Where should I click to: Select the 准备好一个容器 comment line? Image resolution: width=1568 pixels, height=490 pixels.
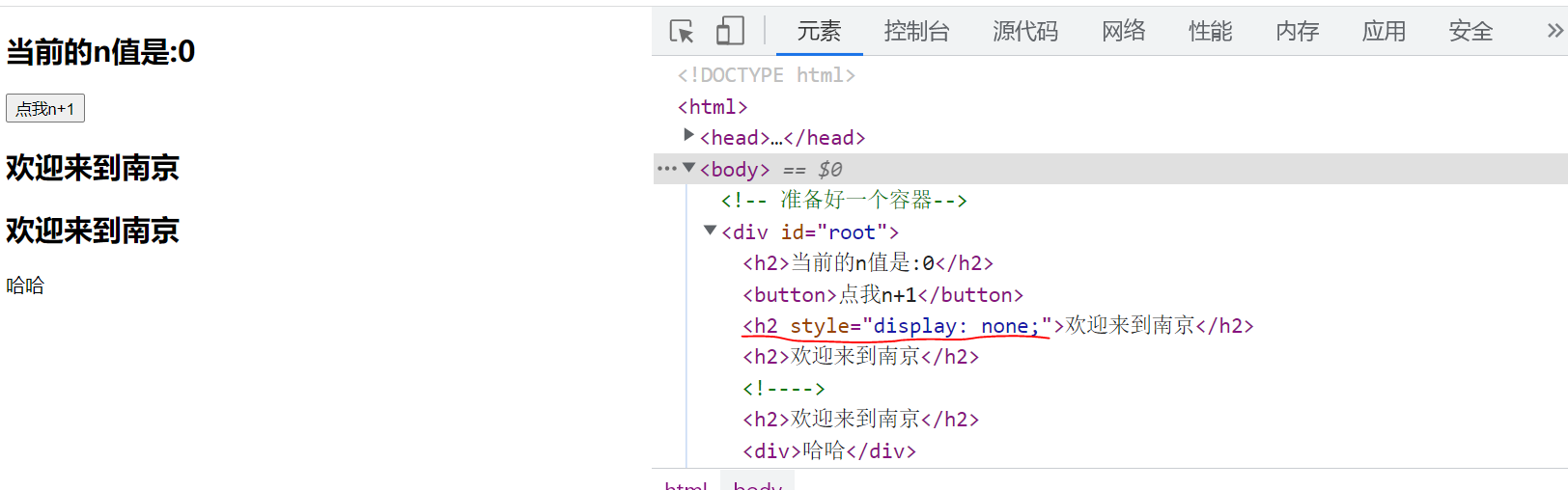click(x=844, y=200)
